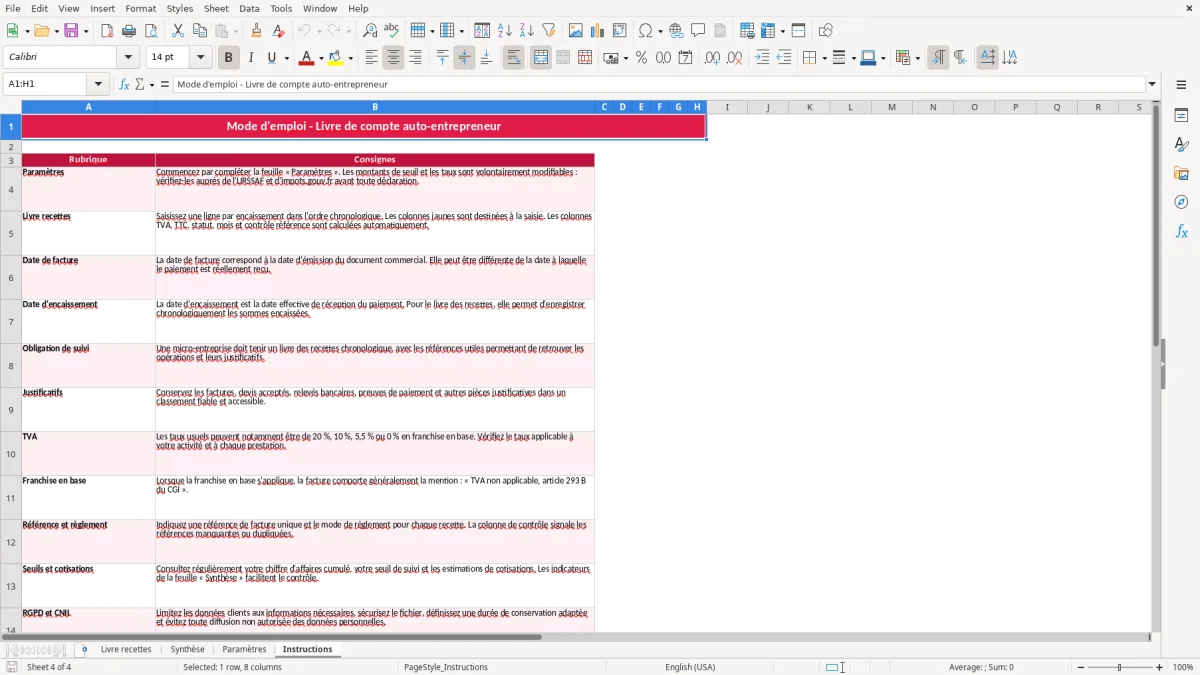Switch to the Livre recettes sheet tab
This screenshot has width=1200, height=675.
click(126, 649)
